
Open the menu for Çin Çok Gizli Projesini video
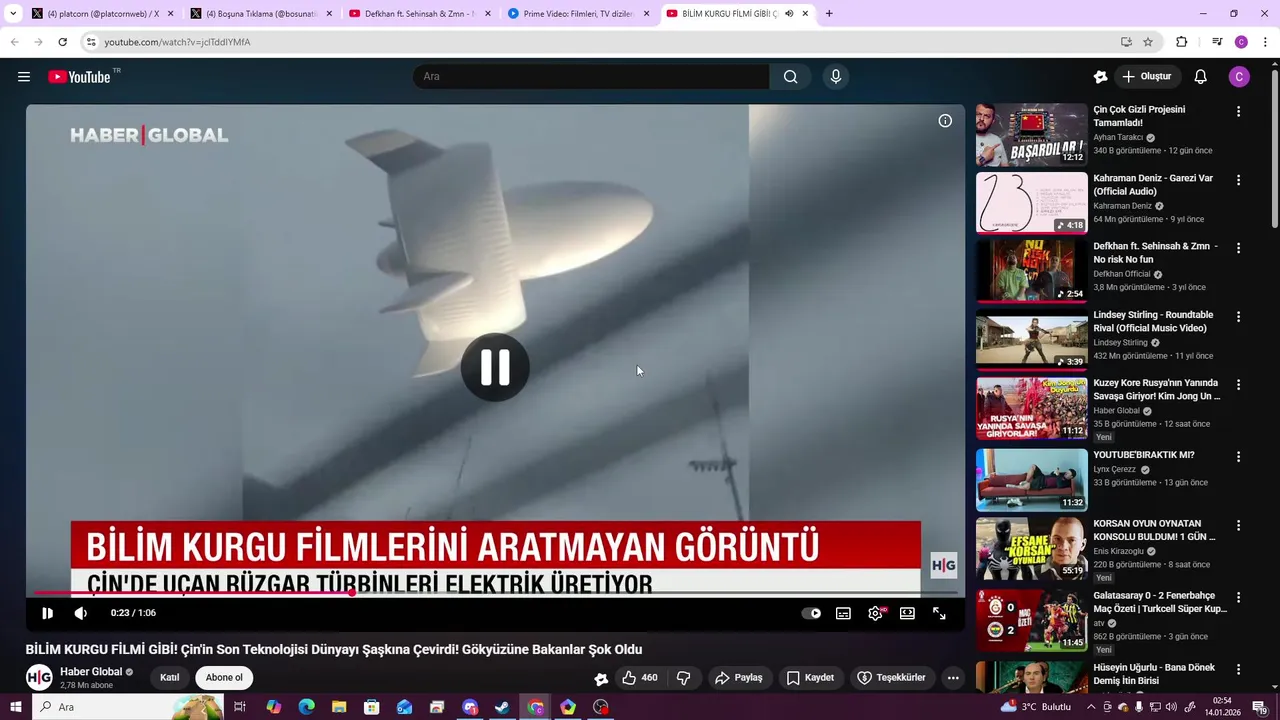coord(1238,112)
